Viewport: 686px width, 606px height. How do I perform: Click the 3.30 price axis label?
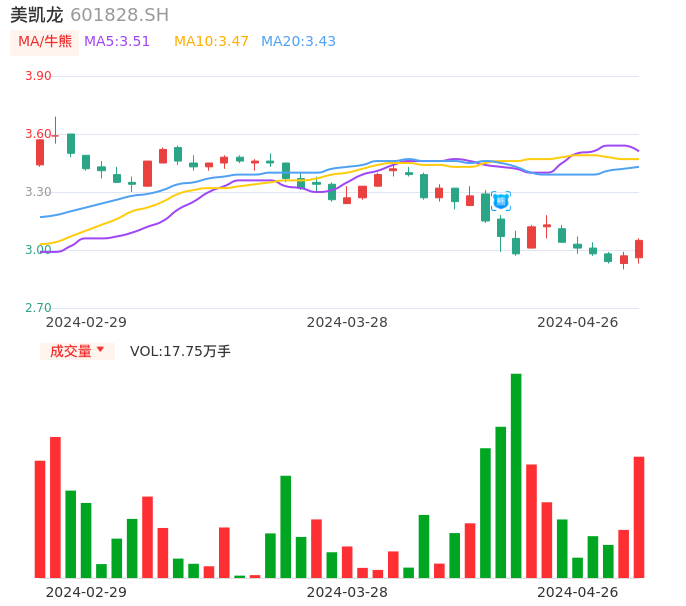tap(38, 192)
